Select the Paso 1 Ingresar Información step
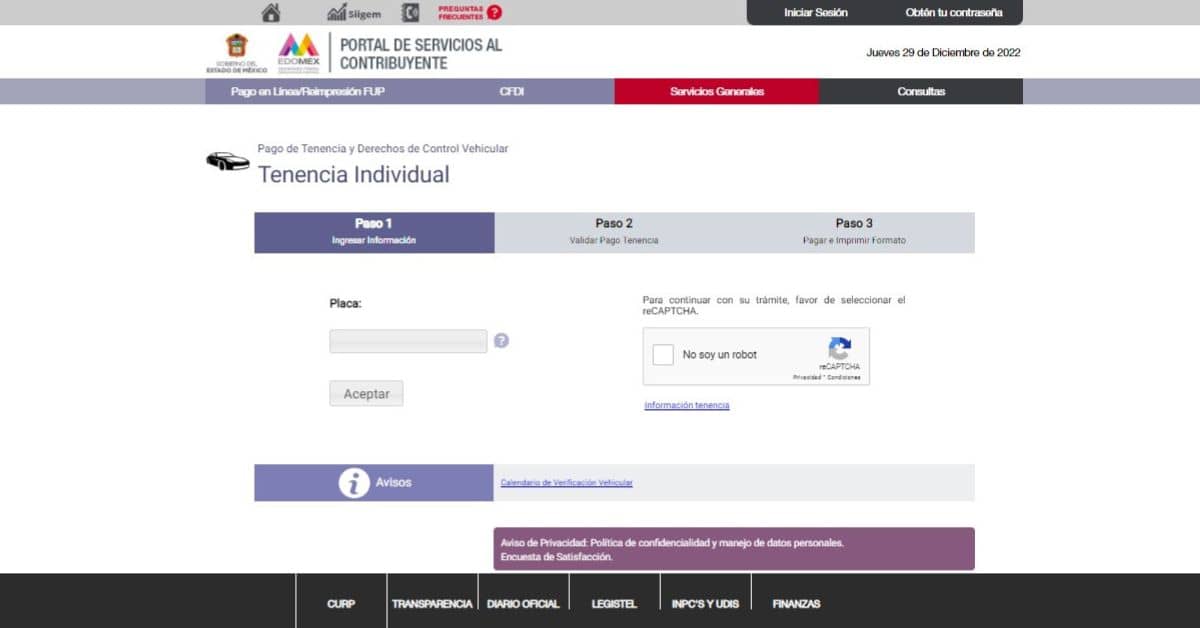1200x628 pixels. pyautogui.click(x=374, y=232)
